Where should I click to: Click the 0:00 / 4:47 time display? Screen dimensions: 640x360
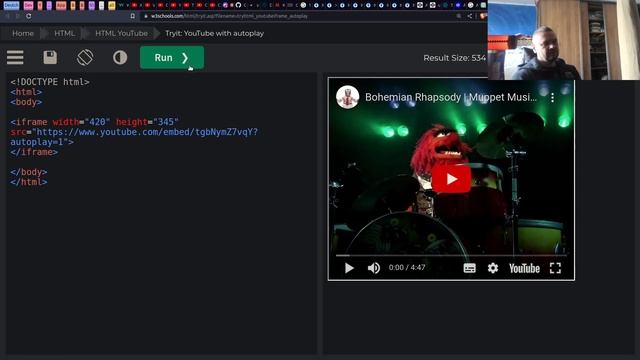click(x=407, y=268)
